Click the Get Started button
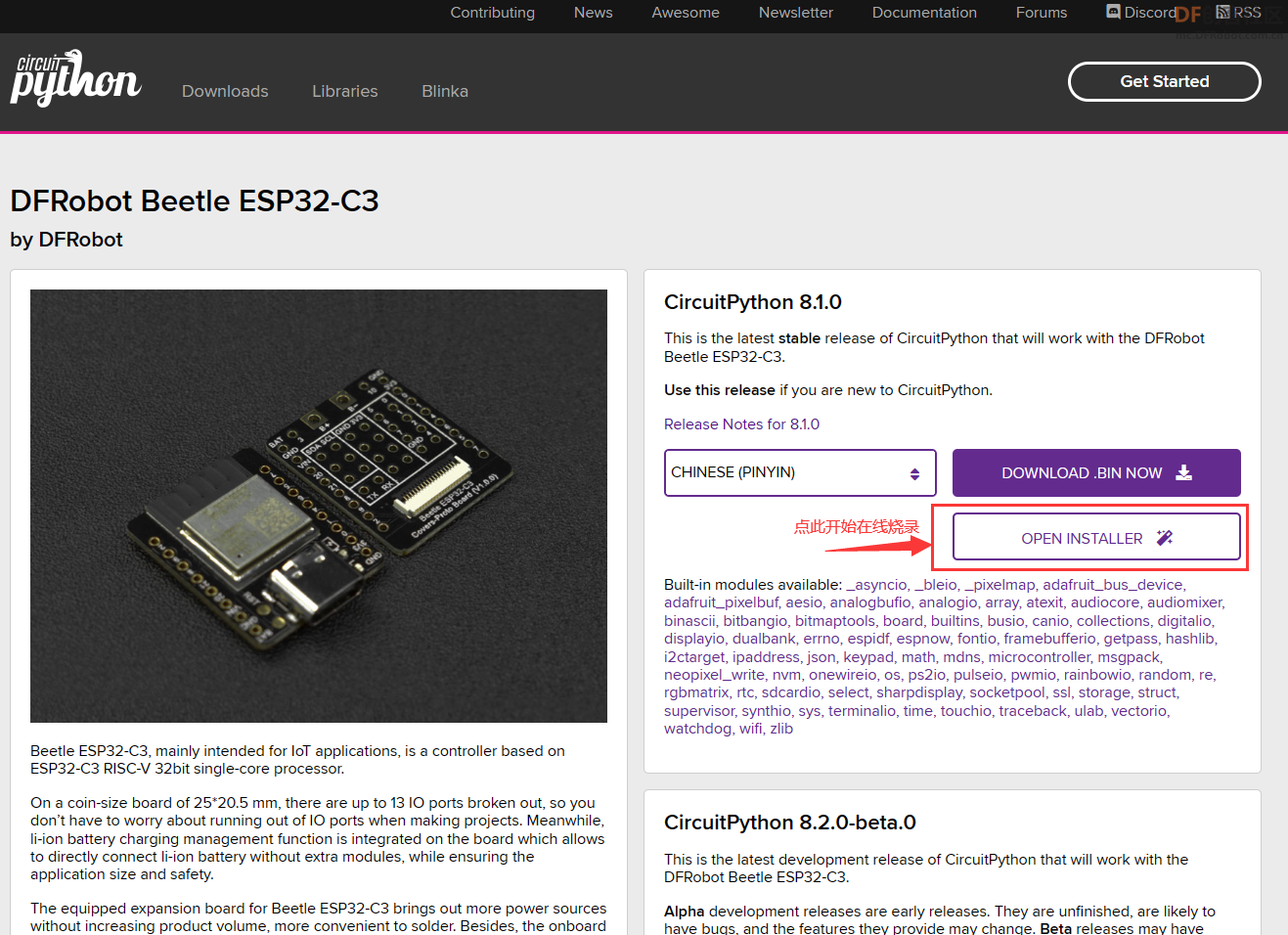Image resolution: width=1288 pixels, height=935 pixels. [1164, 81]
